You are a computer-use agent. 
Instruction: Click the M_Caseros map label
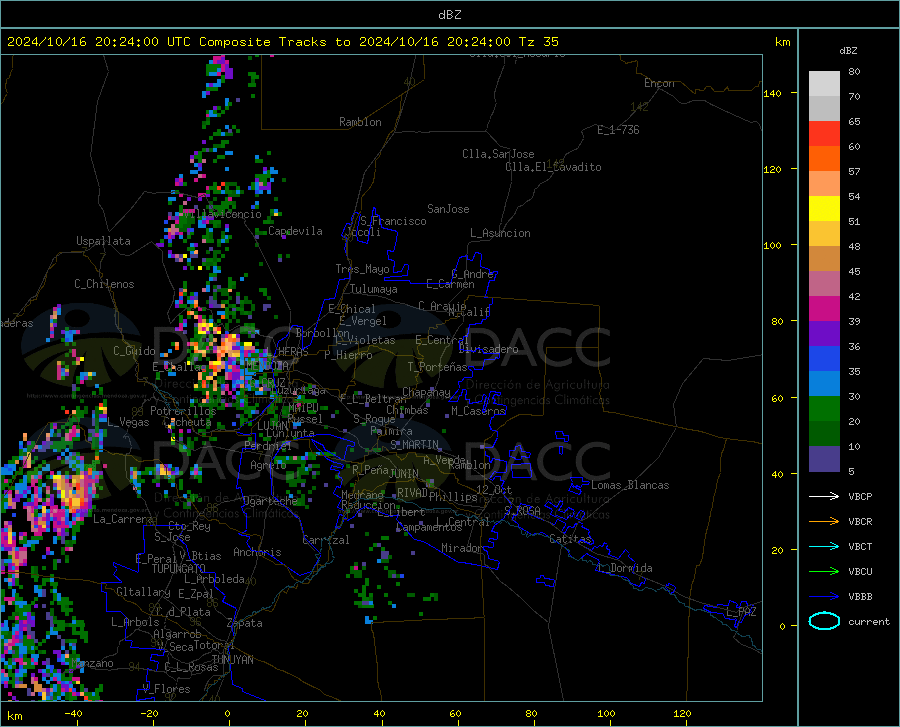click(x=478, y=411)
